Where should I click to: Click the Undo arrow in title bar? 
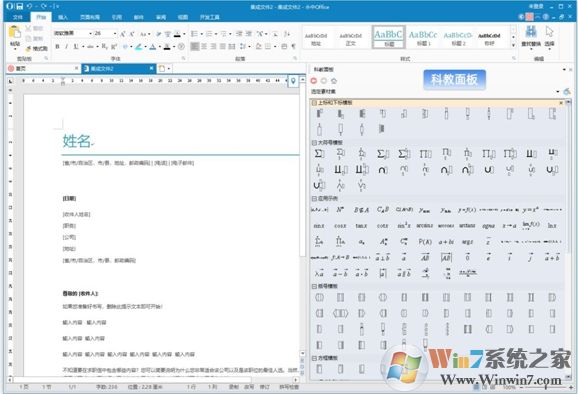click(29, 6)
